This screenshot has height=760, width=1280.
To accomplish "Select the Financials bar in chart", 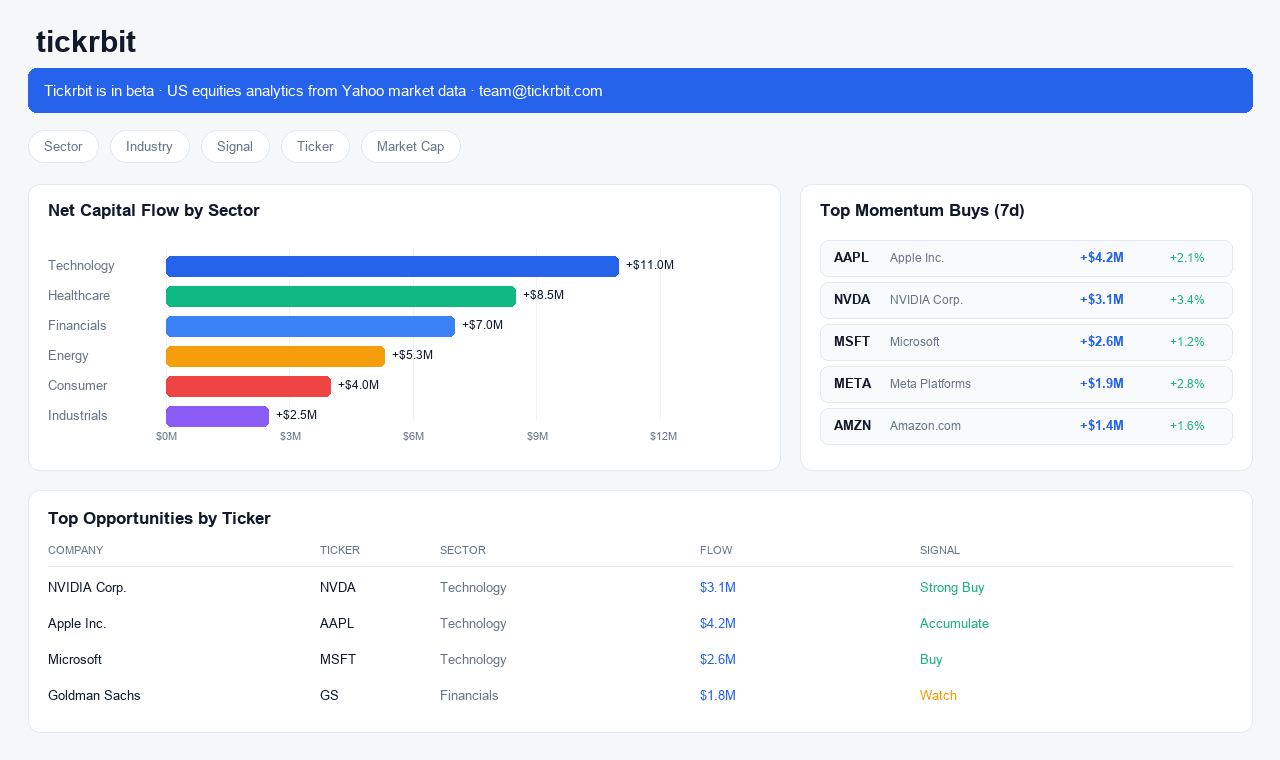I will coord(310,326).
